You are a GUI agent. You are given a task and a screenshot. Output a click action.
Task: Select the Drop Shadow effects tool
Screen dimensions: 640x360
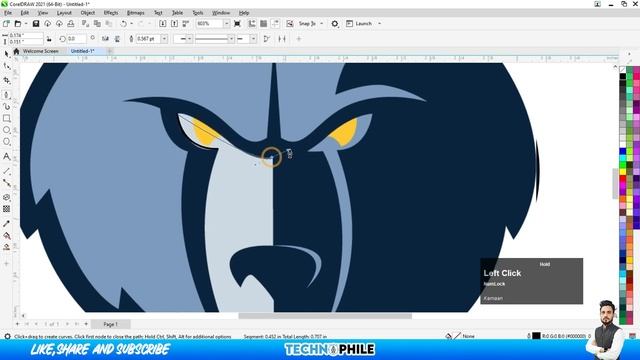click(x=7, y=197)
